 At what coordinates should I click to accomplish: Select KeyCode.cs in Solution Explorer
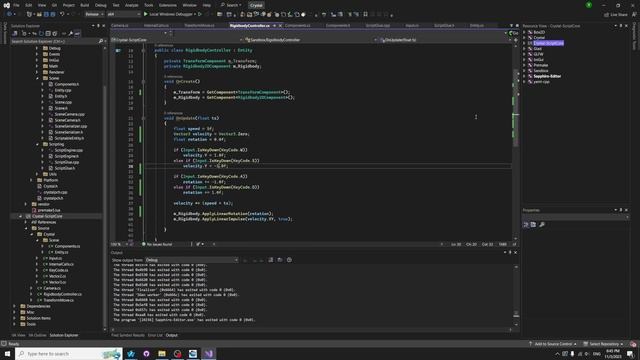pyautogui.click(x=58, y=270)
